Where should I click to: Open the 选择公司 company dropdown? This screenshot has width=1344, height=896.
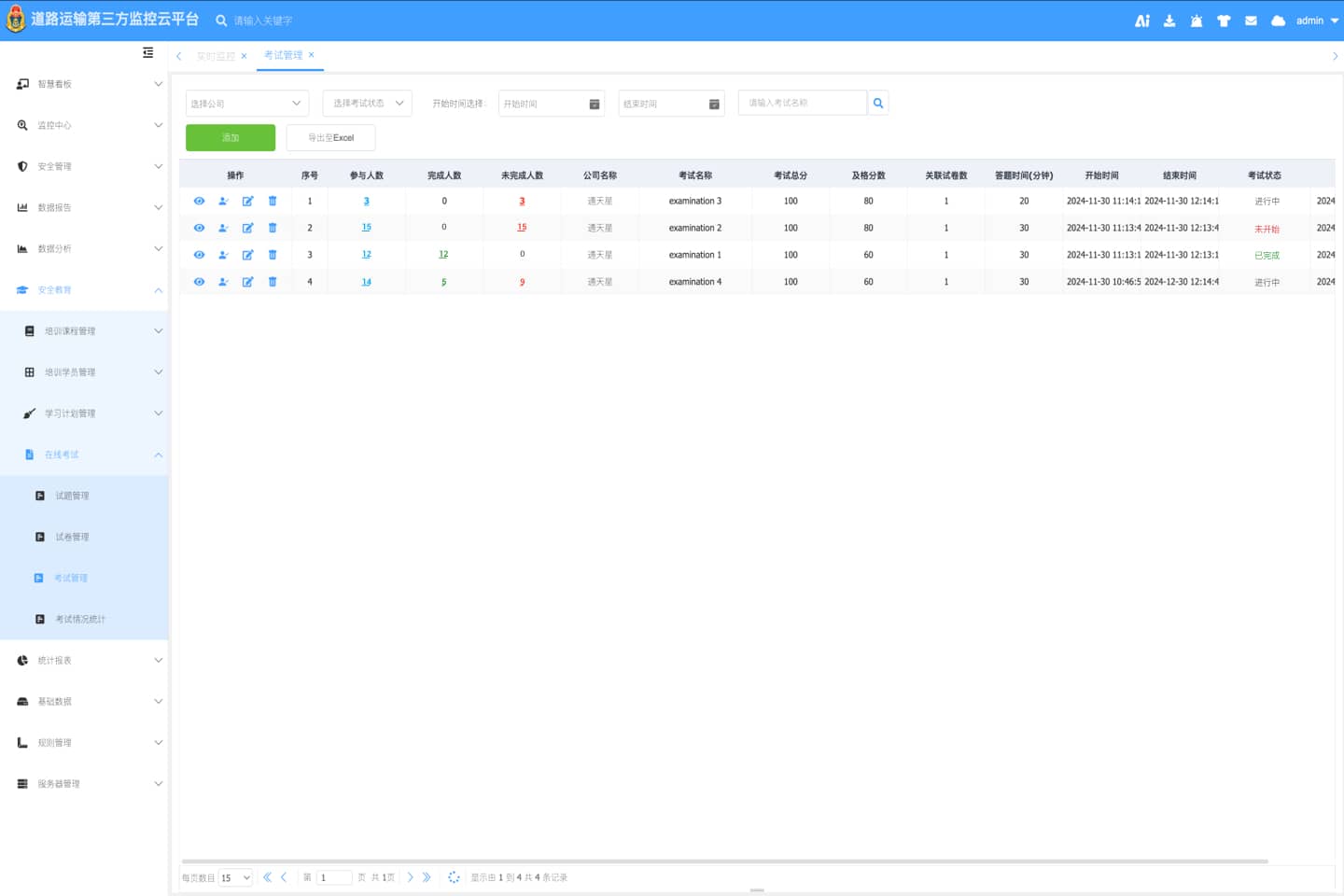tap(247, 104)
